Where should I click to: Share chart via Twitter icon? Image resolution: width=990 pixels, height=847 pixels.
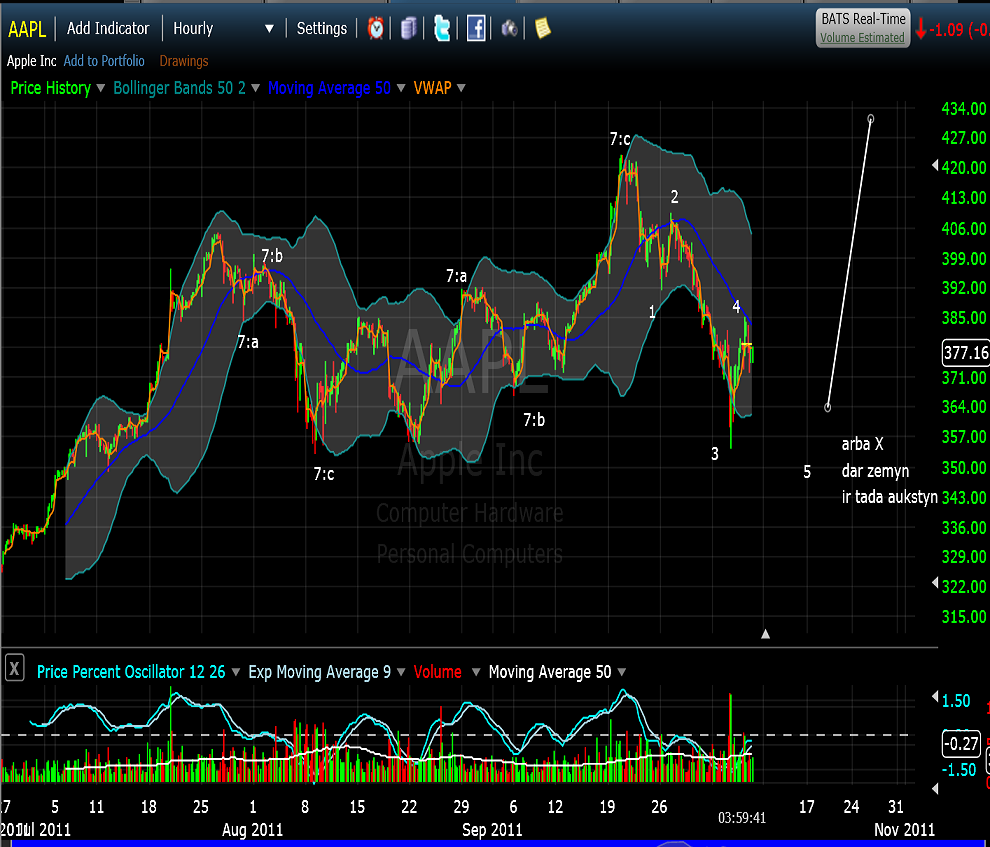pyautogui.click(x=442, y=28)
